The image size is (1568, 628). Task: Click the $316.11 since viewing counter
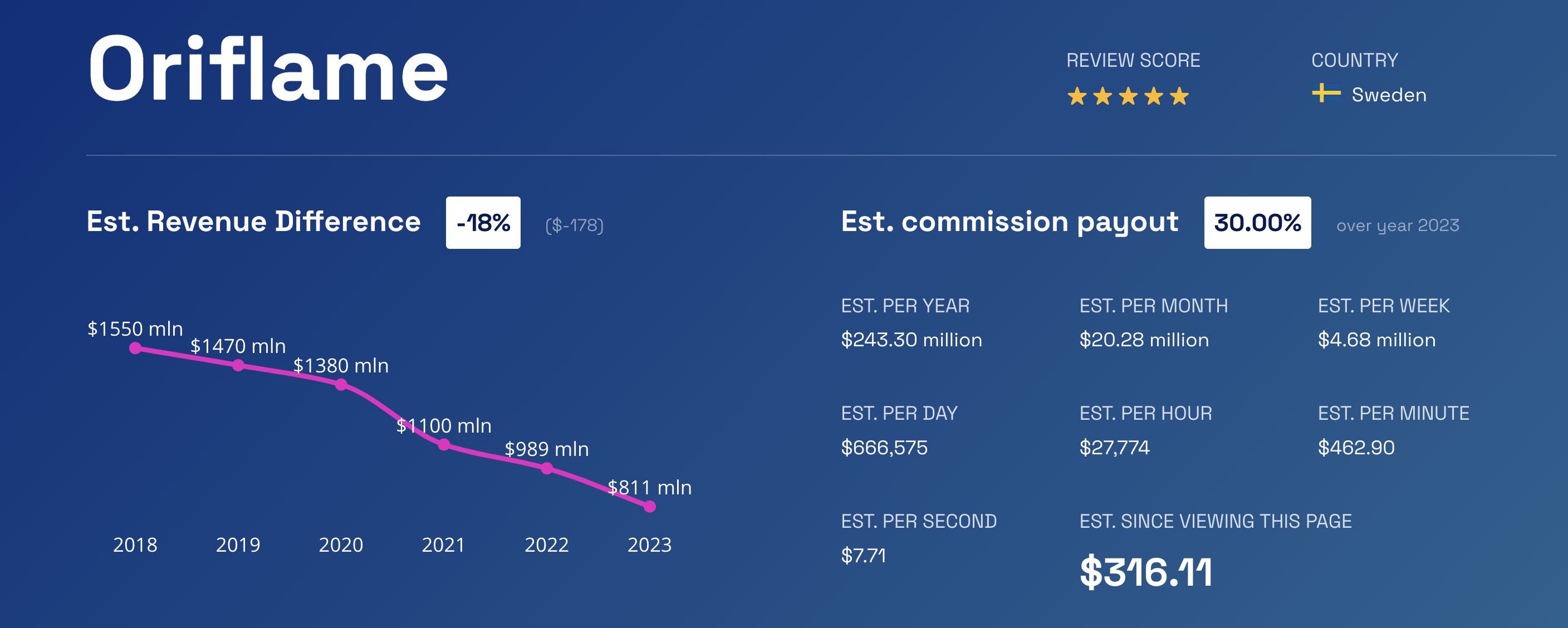pyautogui.click(x=1145, y=572)
